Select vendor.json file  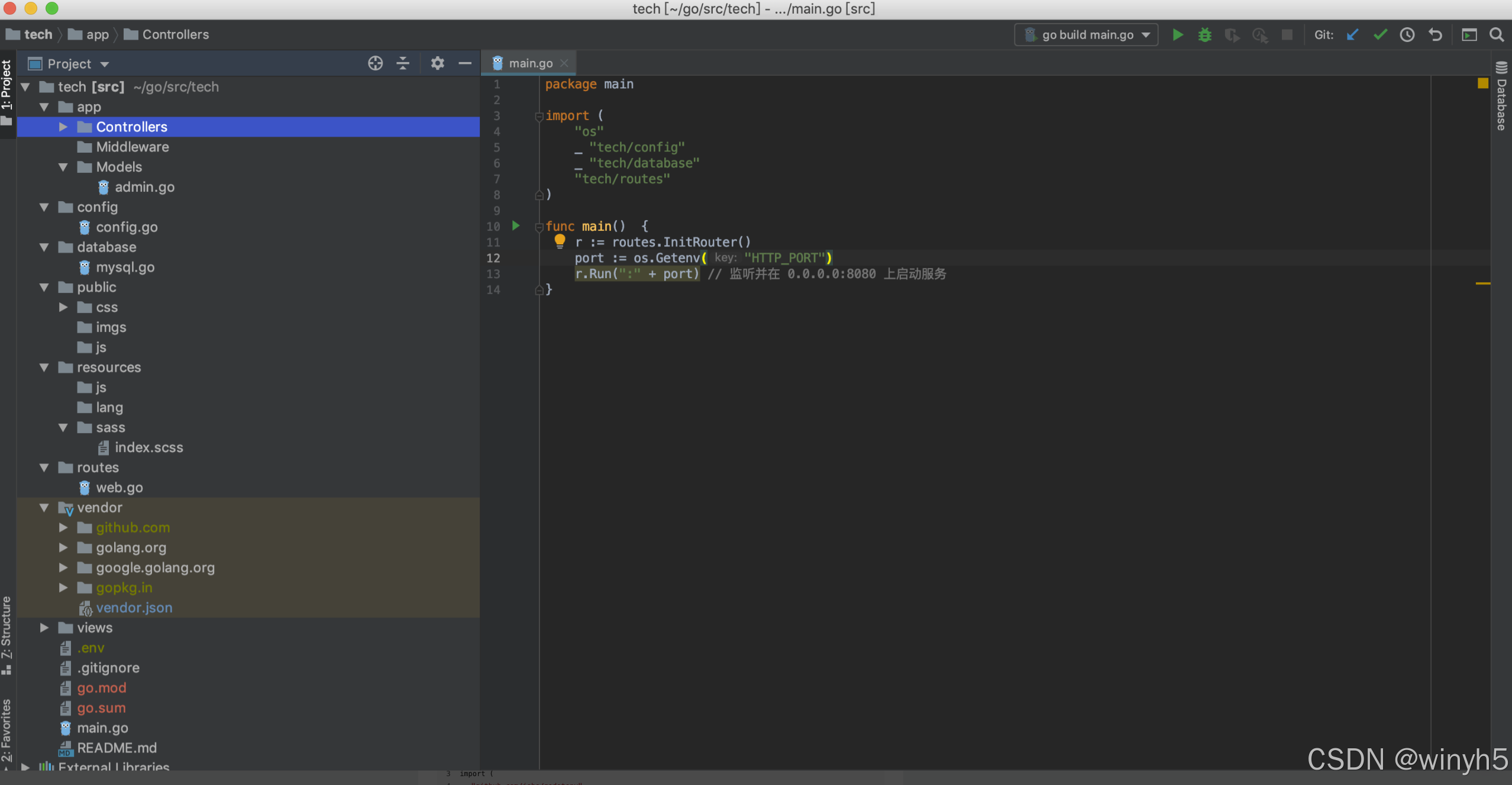pyautogui.click(x=134, y=608)
